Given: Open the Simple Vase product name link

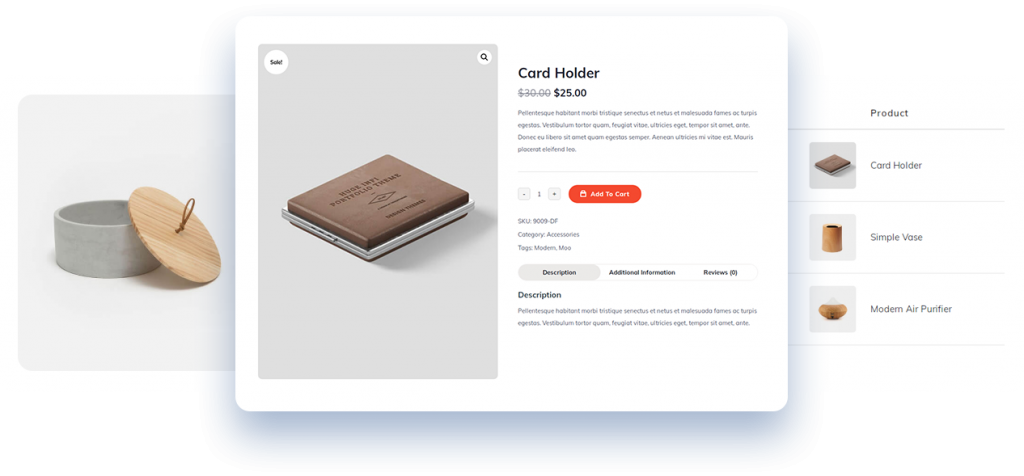Looking at the screenshot, I should click(x=897, y=238).
